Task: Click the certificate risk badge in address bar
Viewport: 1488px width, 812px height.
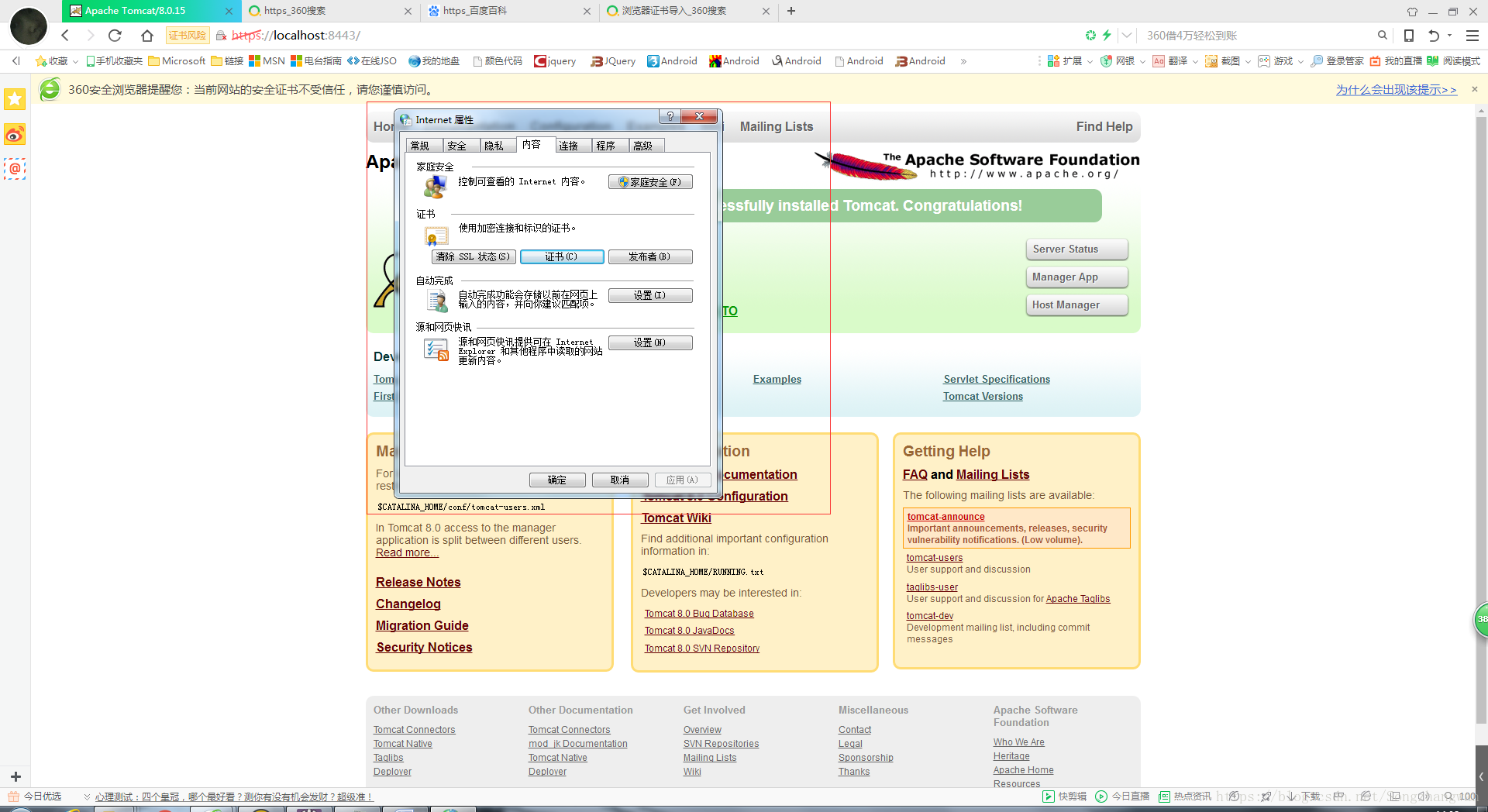Action: 188,35
